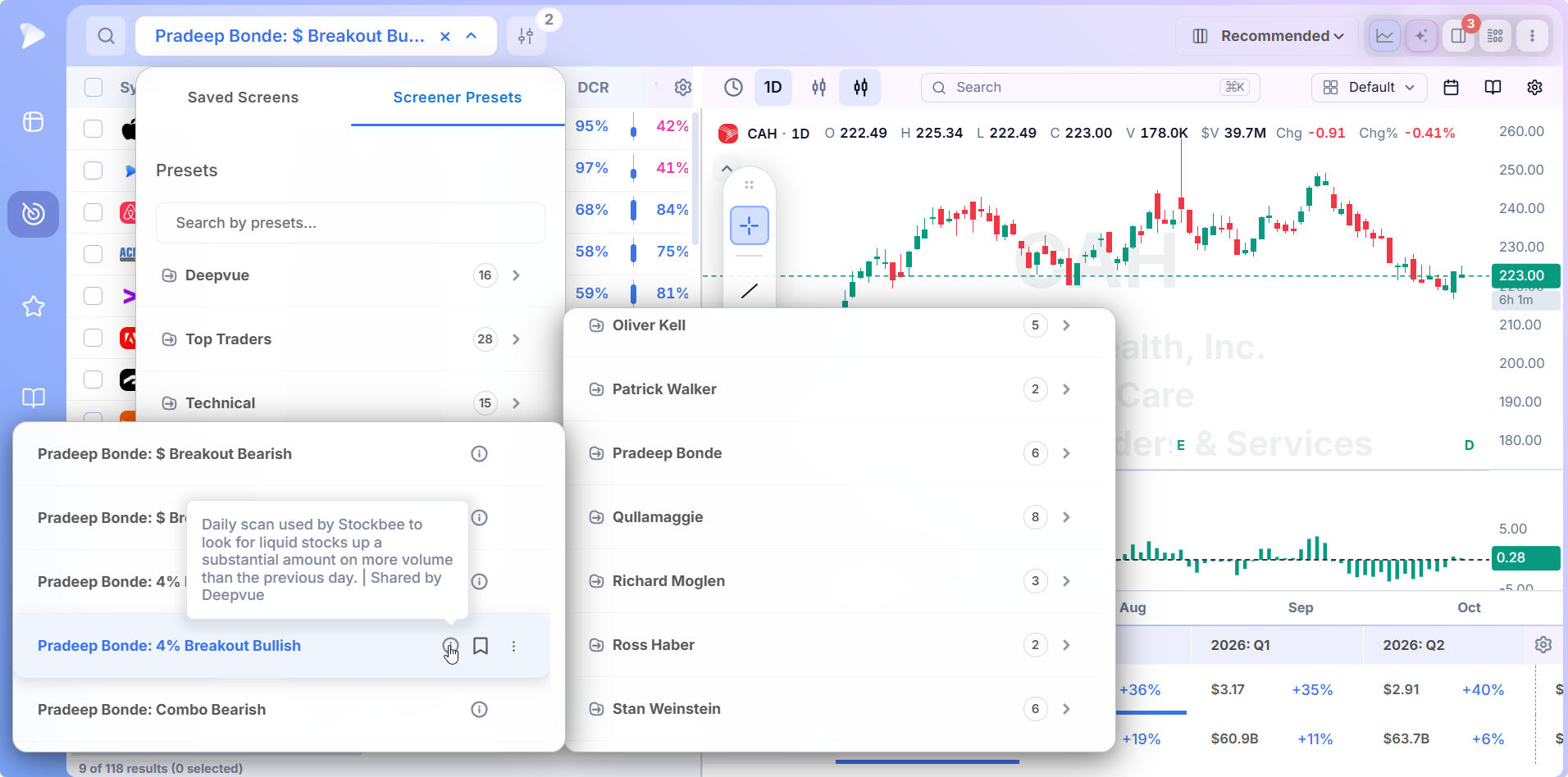The width and height of the screenshot is (1568, 777).
Task: Show info for Combo Bearish preset
Action: 480,710
